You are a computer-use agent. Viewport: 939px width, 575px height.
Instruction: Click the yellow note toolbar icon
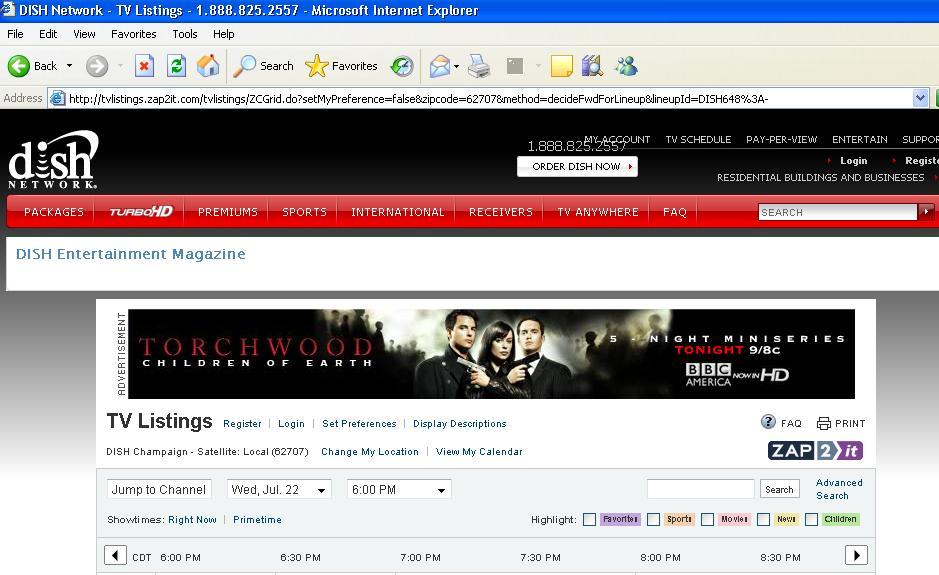[561, 66]
